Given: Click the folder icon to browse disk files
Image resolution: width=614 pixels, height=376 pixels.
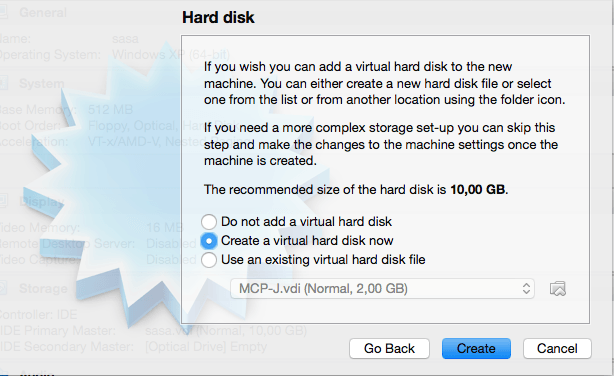Looking at the screenshot, I should point(558,289).
